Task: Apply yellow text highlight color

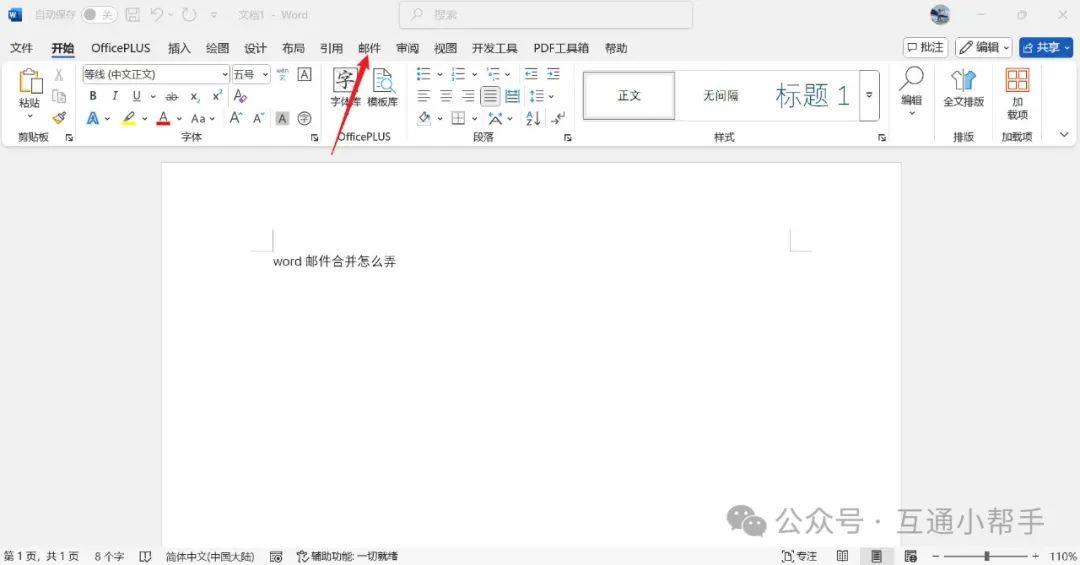Action: pos(129,119)
